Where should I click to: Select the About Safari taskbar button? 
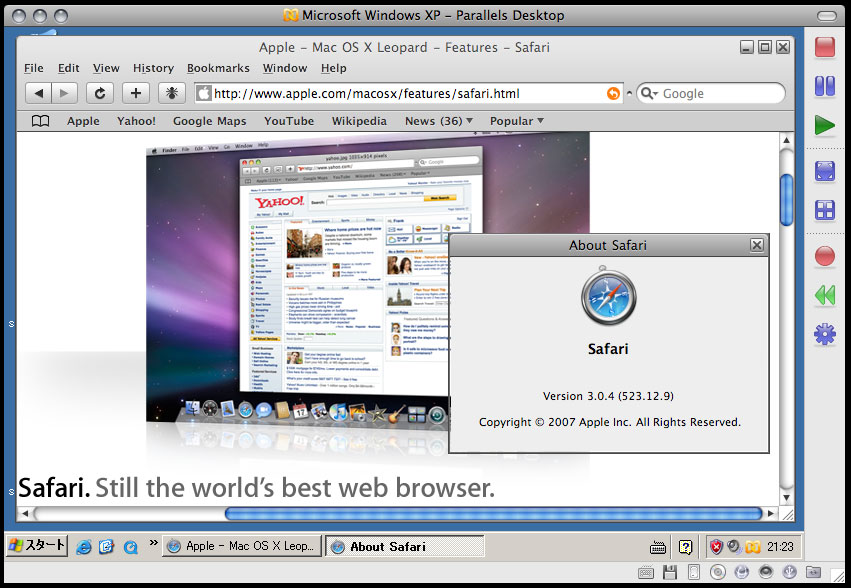(405, 546)
